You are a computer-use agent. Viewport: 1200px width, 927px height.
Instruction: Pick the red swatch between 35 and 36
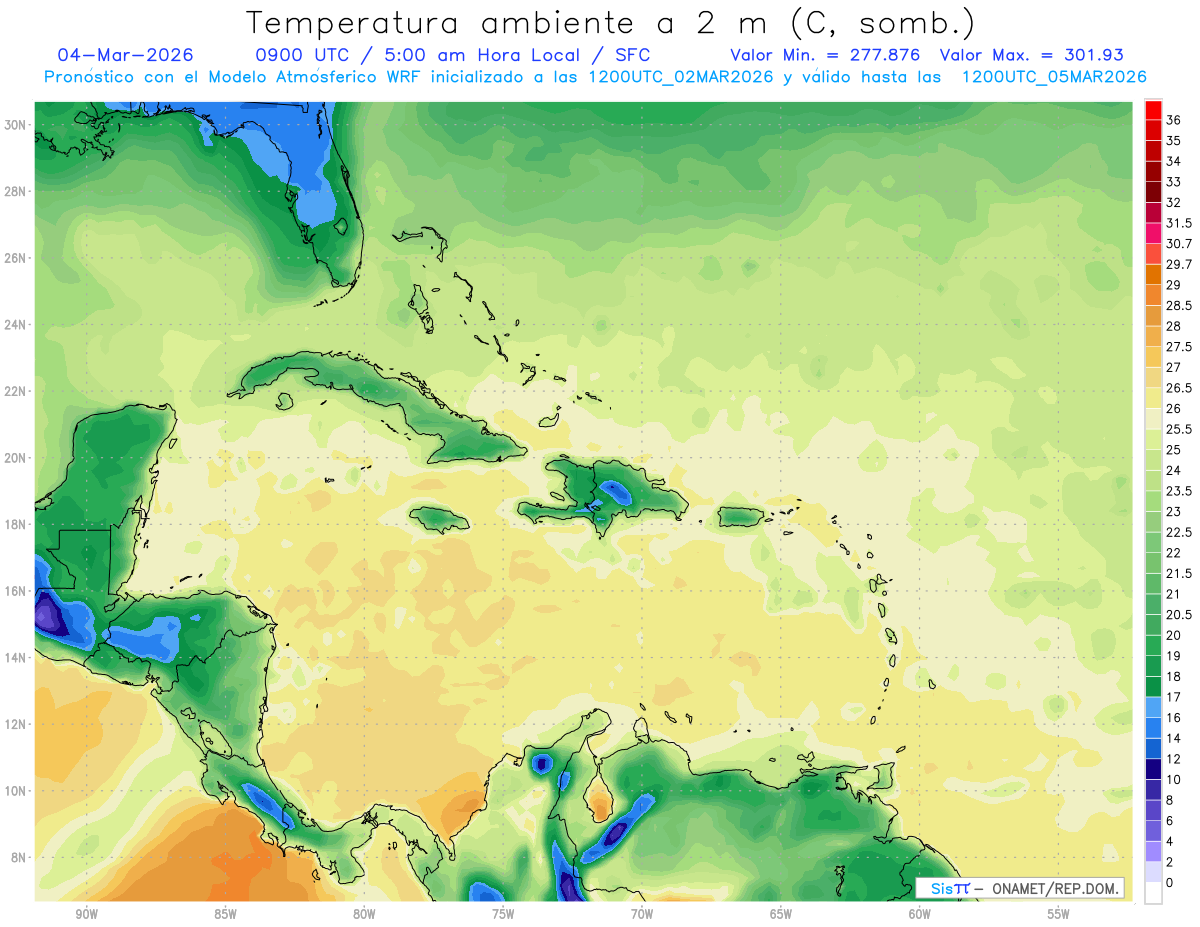[1153, 130]
